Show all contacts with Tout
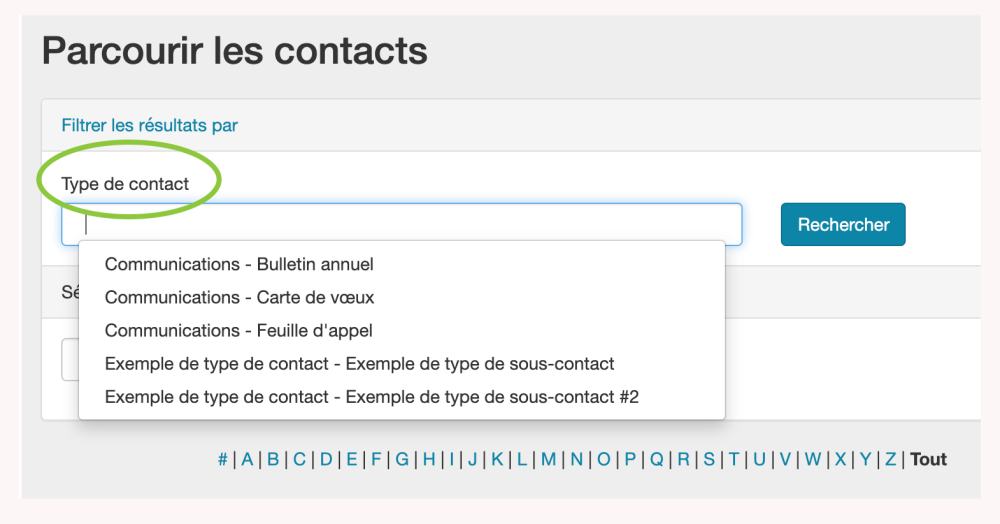Viewport: 1000px width, 524px height. [x=928, y=460]
